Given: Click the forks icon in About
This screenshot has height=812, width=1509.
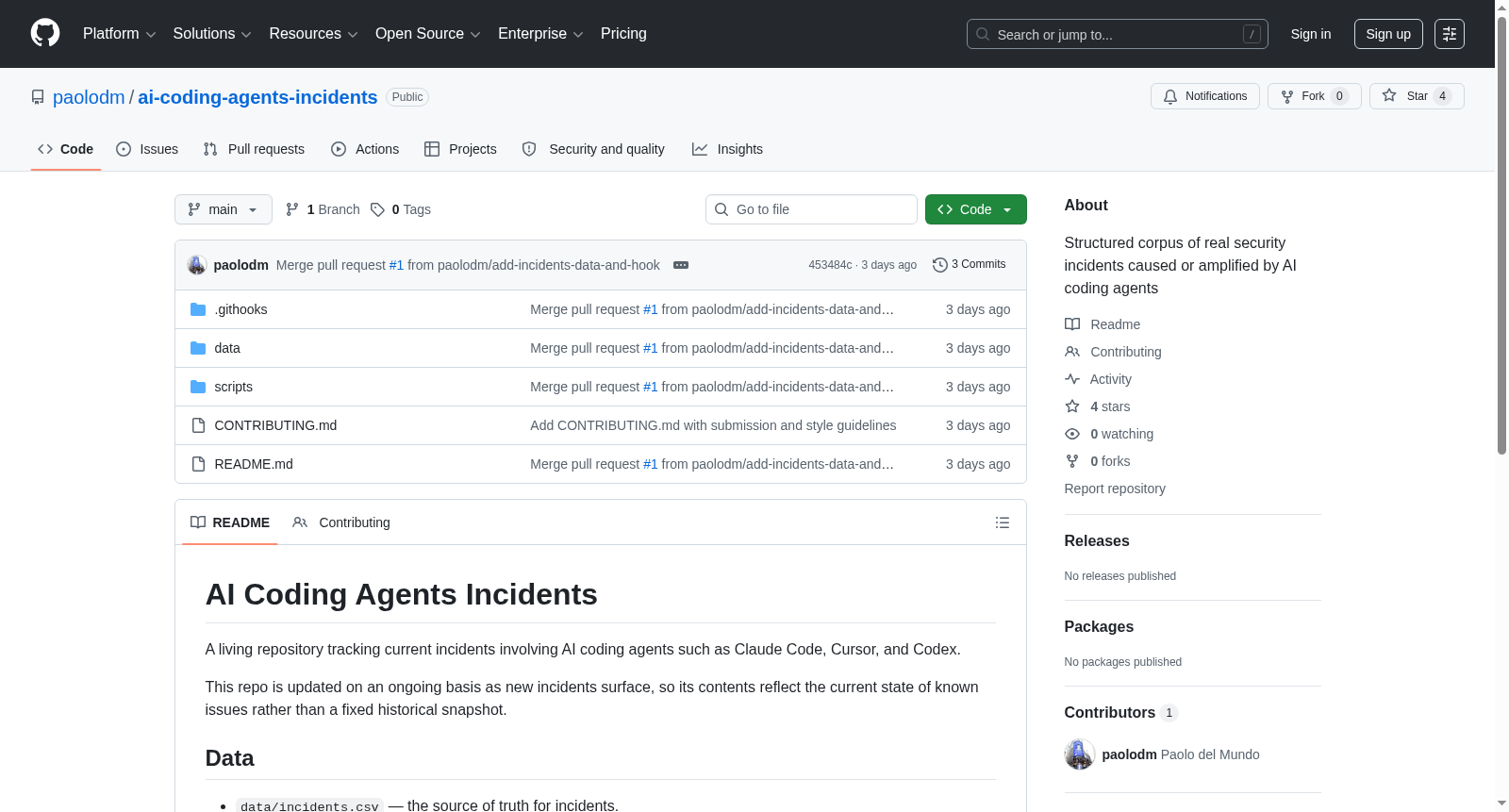Looking at the screenshot, I should coord(1072,461).
